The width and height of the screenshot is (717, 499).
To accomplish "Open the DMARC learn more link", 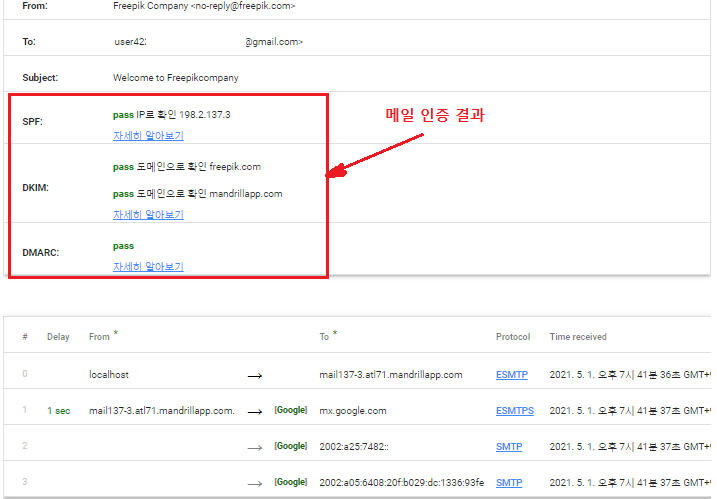I will coord(148,266).
